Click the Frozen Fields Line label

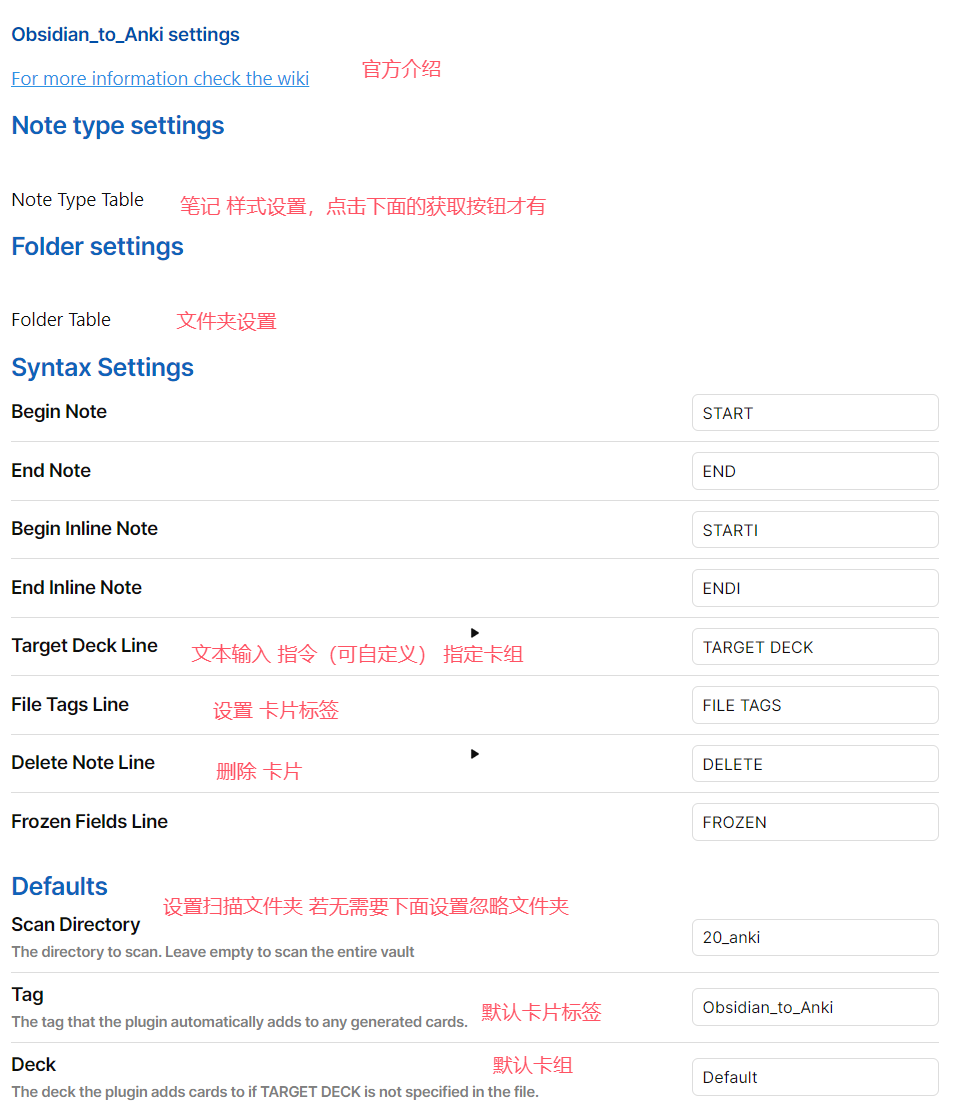point(89,821)
